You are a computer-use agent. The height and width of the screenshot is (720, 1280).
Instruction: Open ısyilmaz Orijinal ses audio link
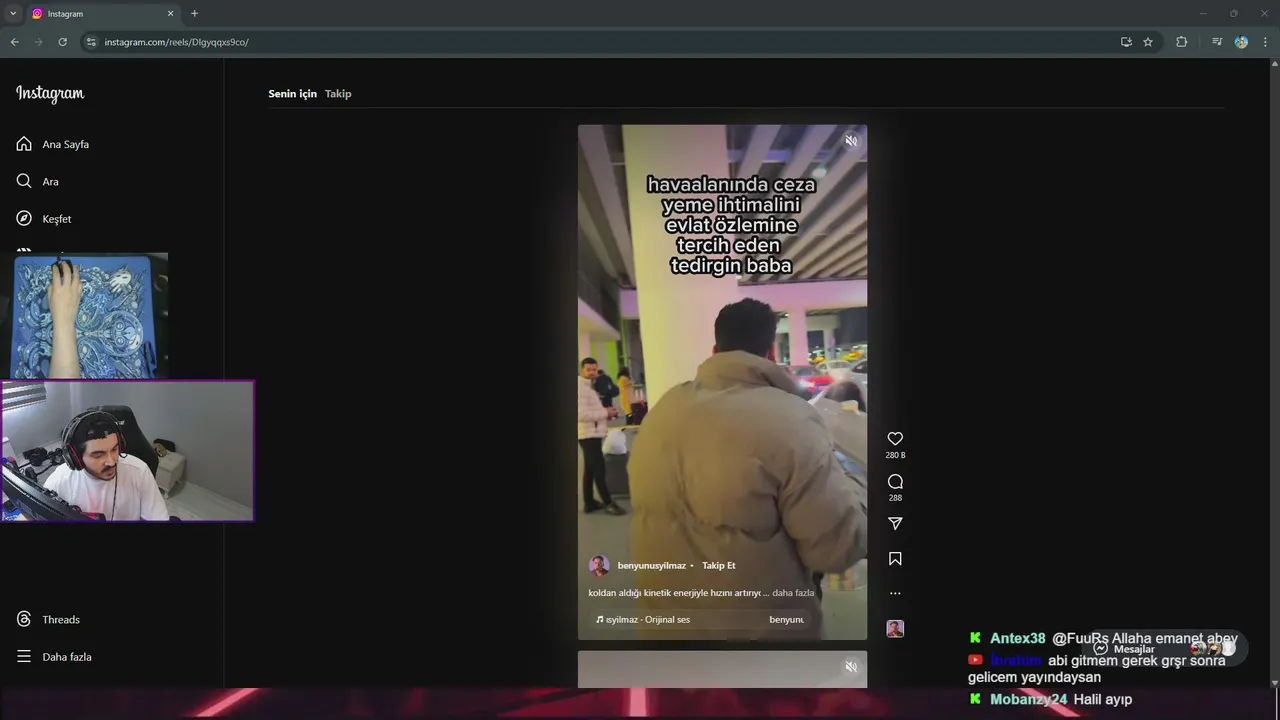tap(643, 619)
